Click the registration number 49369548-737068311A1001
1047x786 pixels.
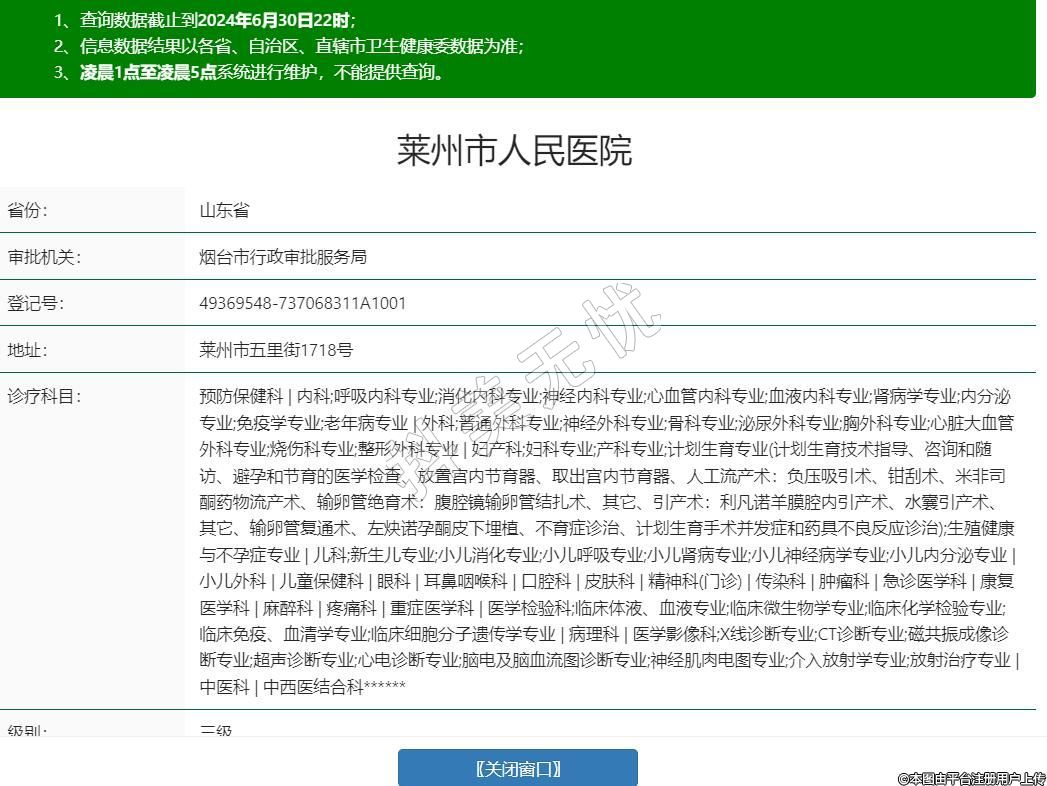coord(303,303)
